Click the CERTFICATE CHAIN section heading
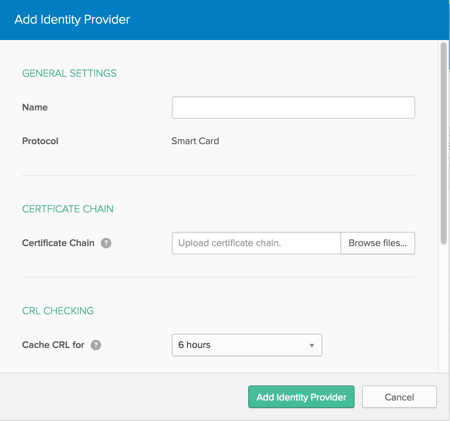The height and width of the screenshot is (421, 450). point(68,209)
